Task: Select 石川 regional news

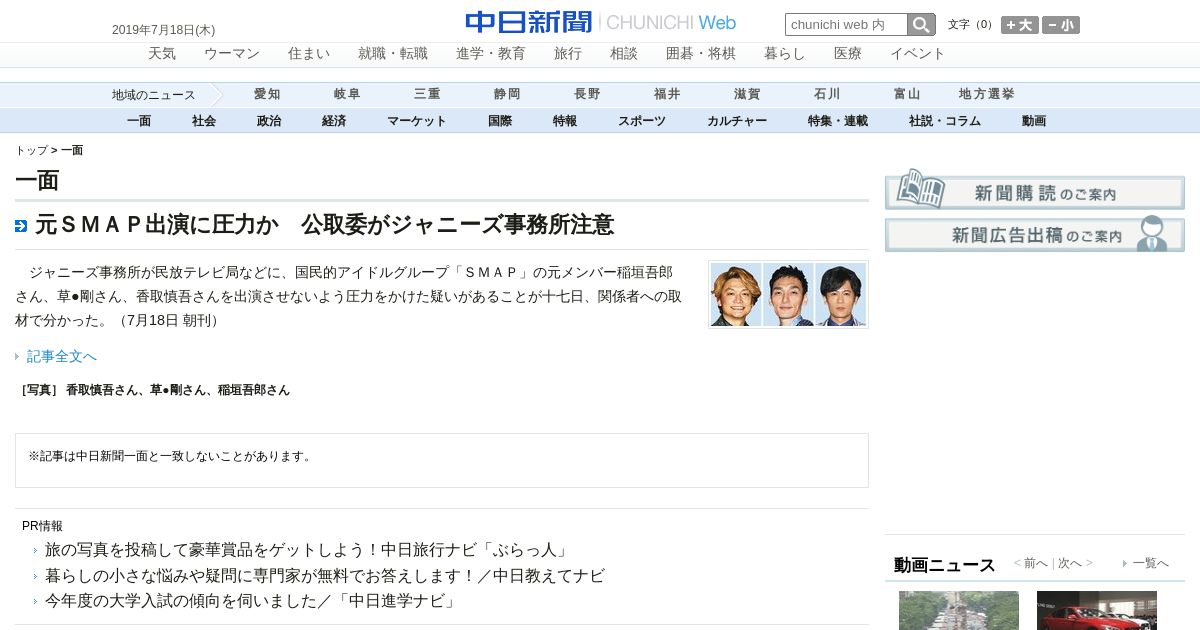Action: (827, 94)
